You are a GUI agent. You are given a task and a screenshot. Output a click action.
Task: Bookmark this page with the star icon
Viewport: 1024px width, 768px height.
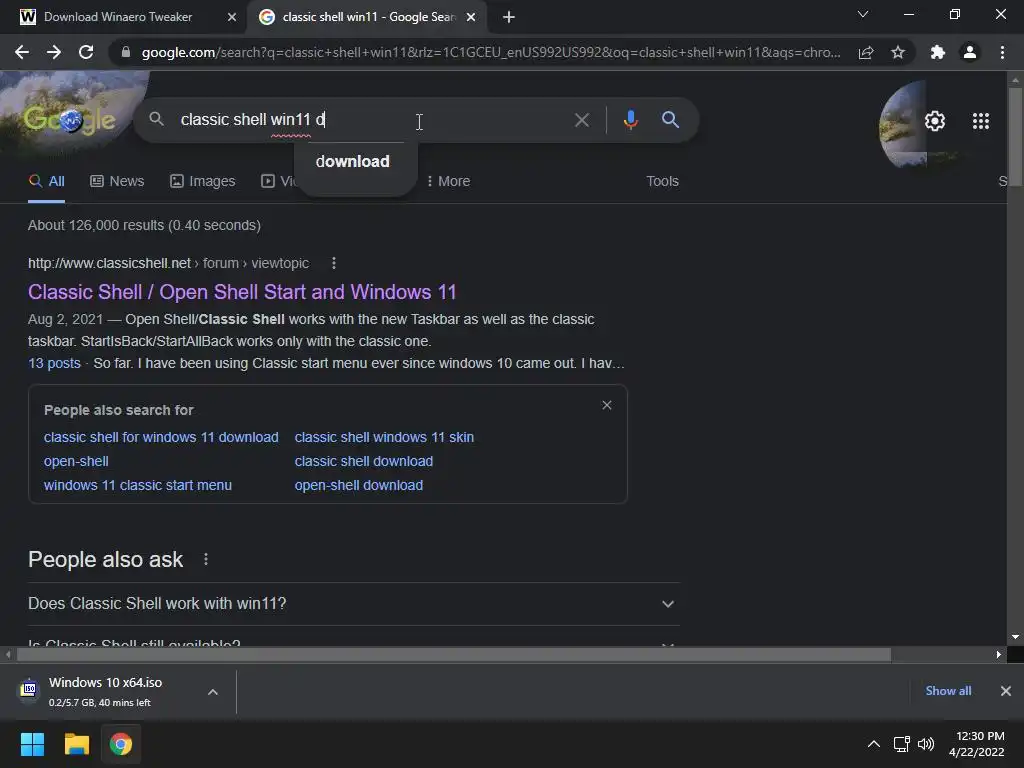point(898,52)
